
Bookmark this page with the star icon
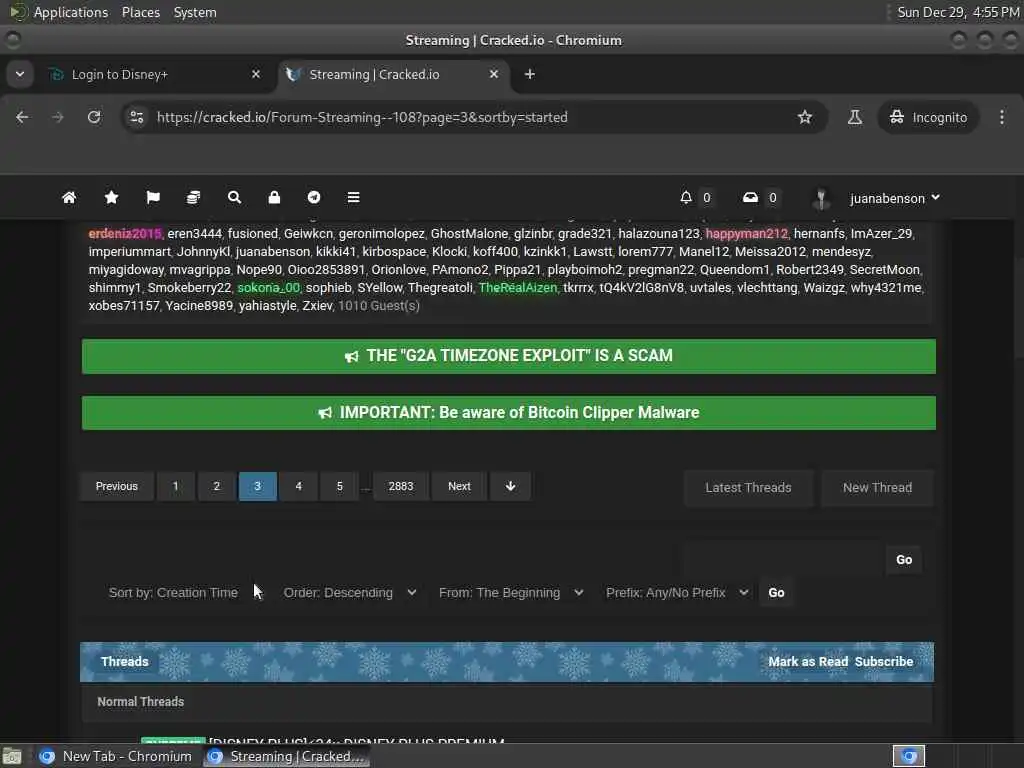805,117
